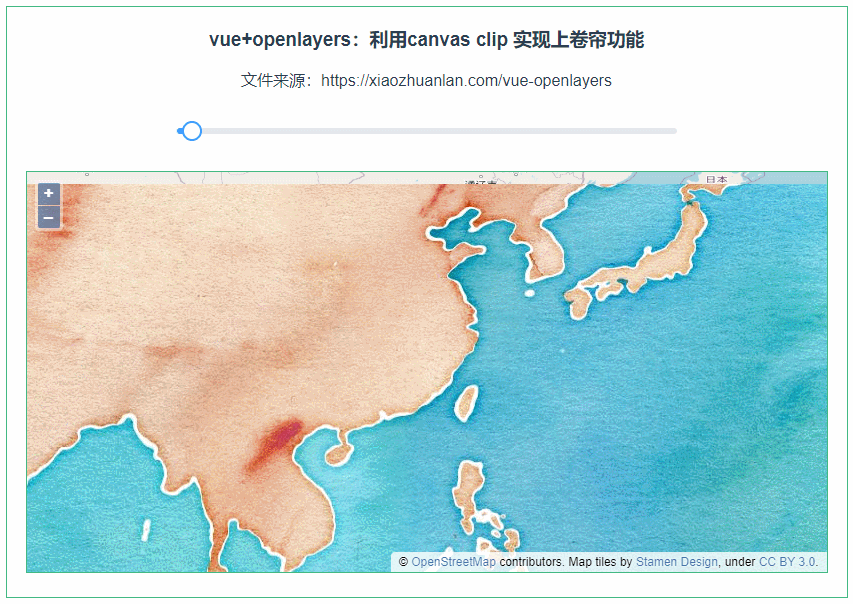
Task: Click Taiwan island on the watercolor map
Action: (x=466, y=403)
